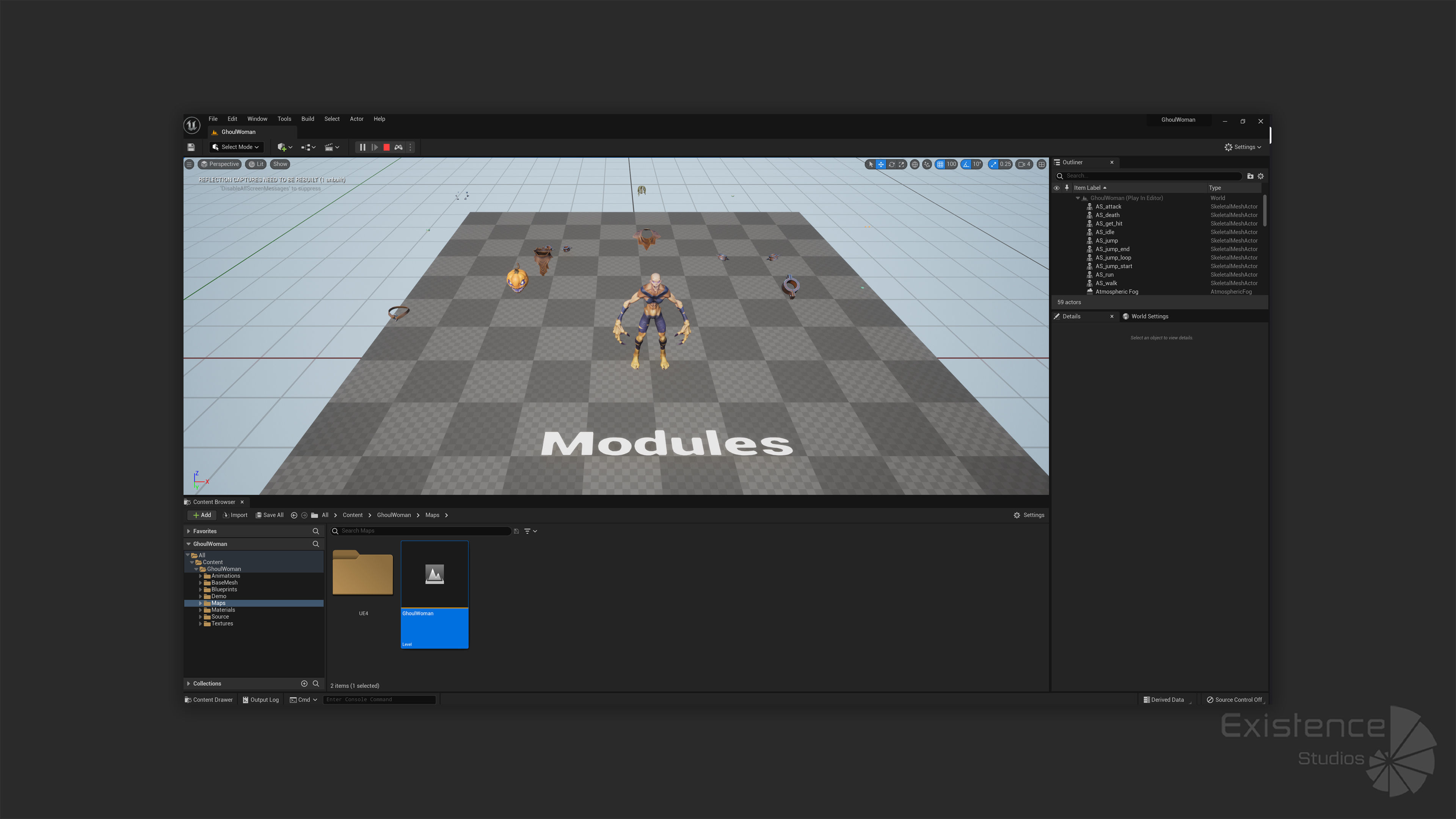Pause the play-in-editor simulation
The height and width of the screenshot is (819, 1456).
click(x=362, y=147)
